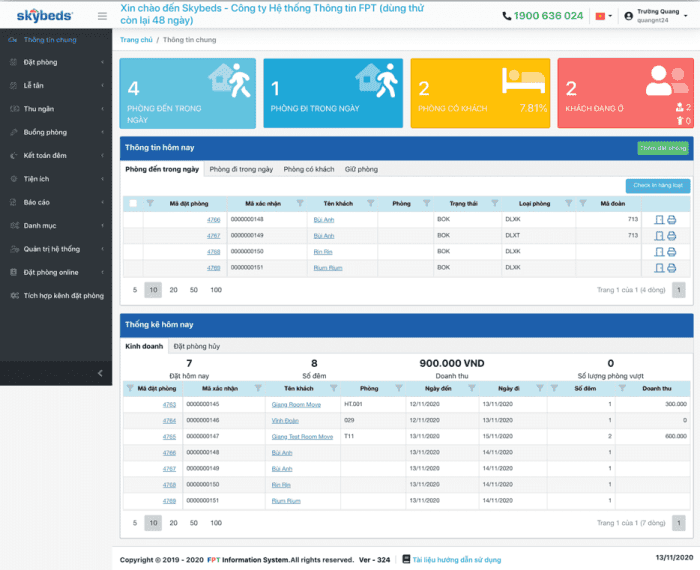The height and width of the screenshot is (570, 700).
Task: Filter the arrivals Trạng thái column
Action: [495, 204]
